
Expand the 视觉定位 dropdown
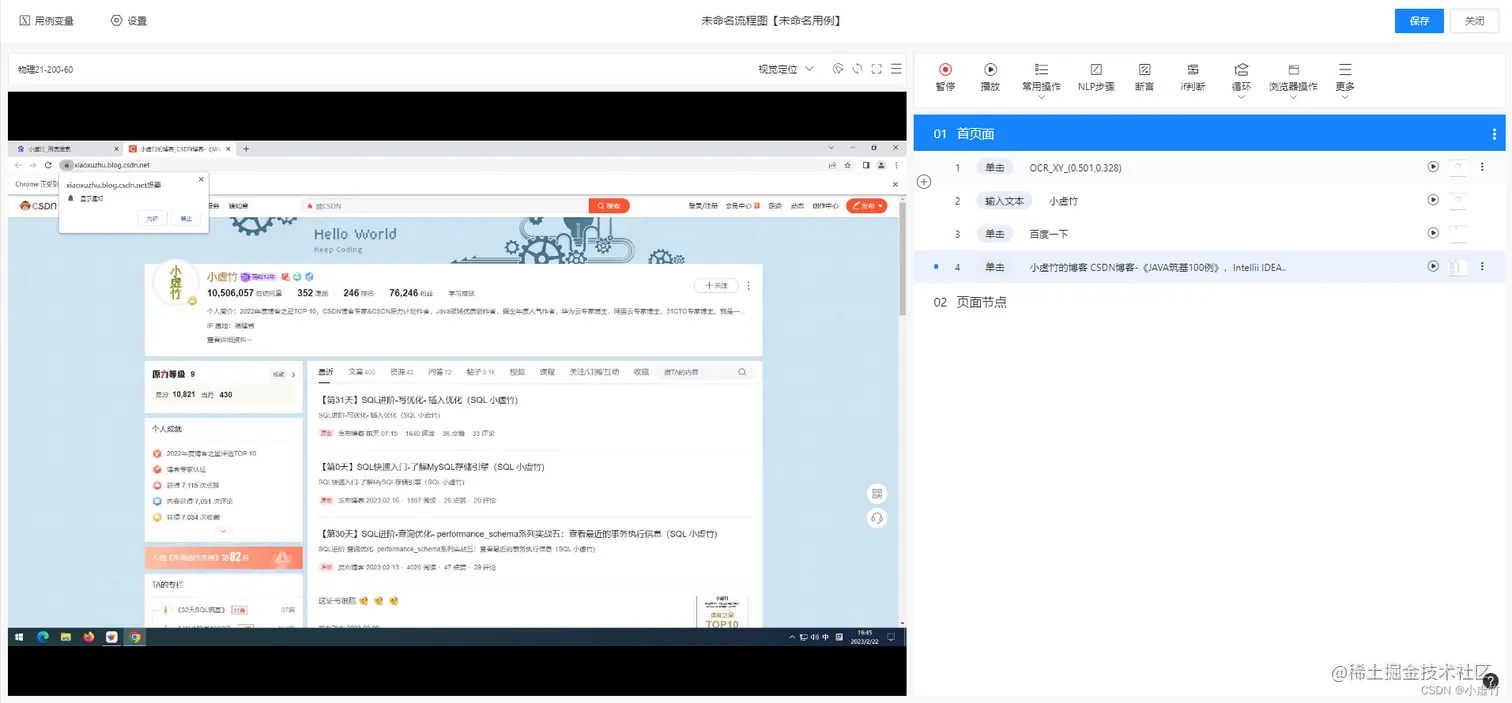pyautogui.click(x=786, y=69)
